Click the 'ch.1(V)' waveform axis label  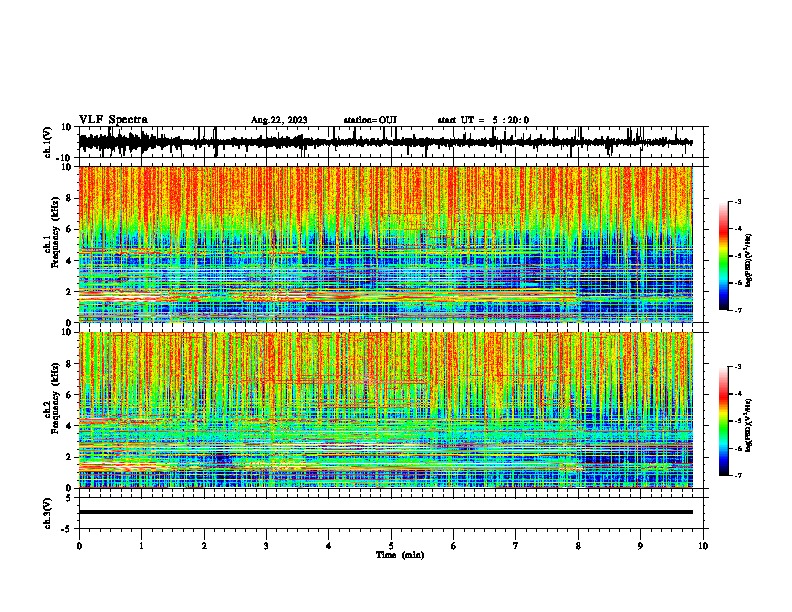click(x=48, y=142)
